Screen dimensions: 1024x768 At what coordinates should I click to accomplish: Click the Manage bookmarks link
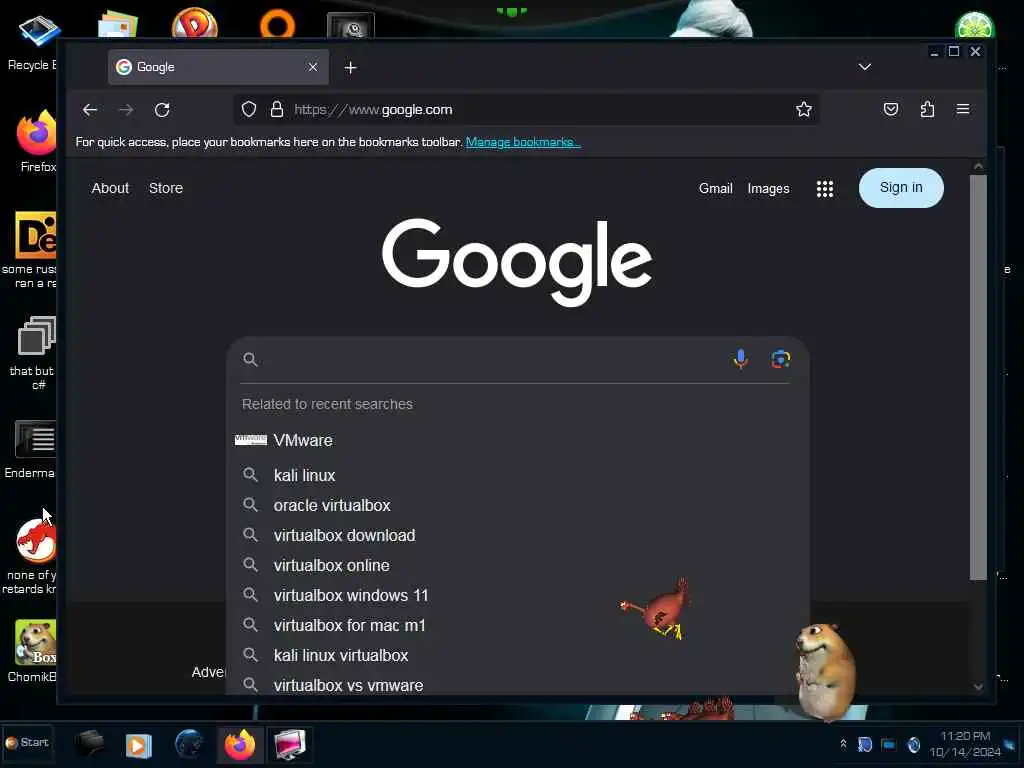[522, 142]
